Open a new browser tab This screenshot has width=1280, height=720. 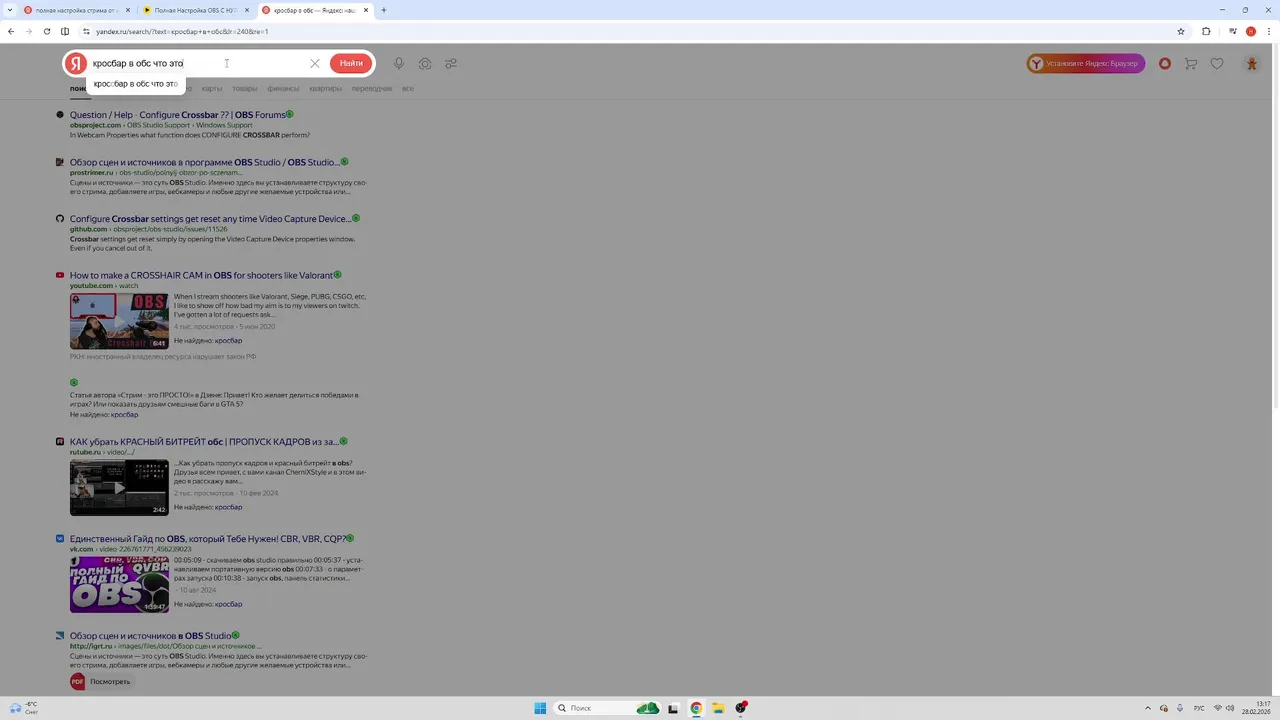coord(384,10)
